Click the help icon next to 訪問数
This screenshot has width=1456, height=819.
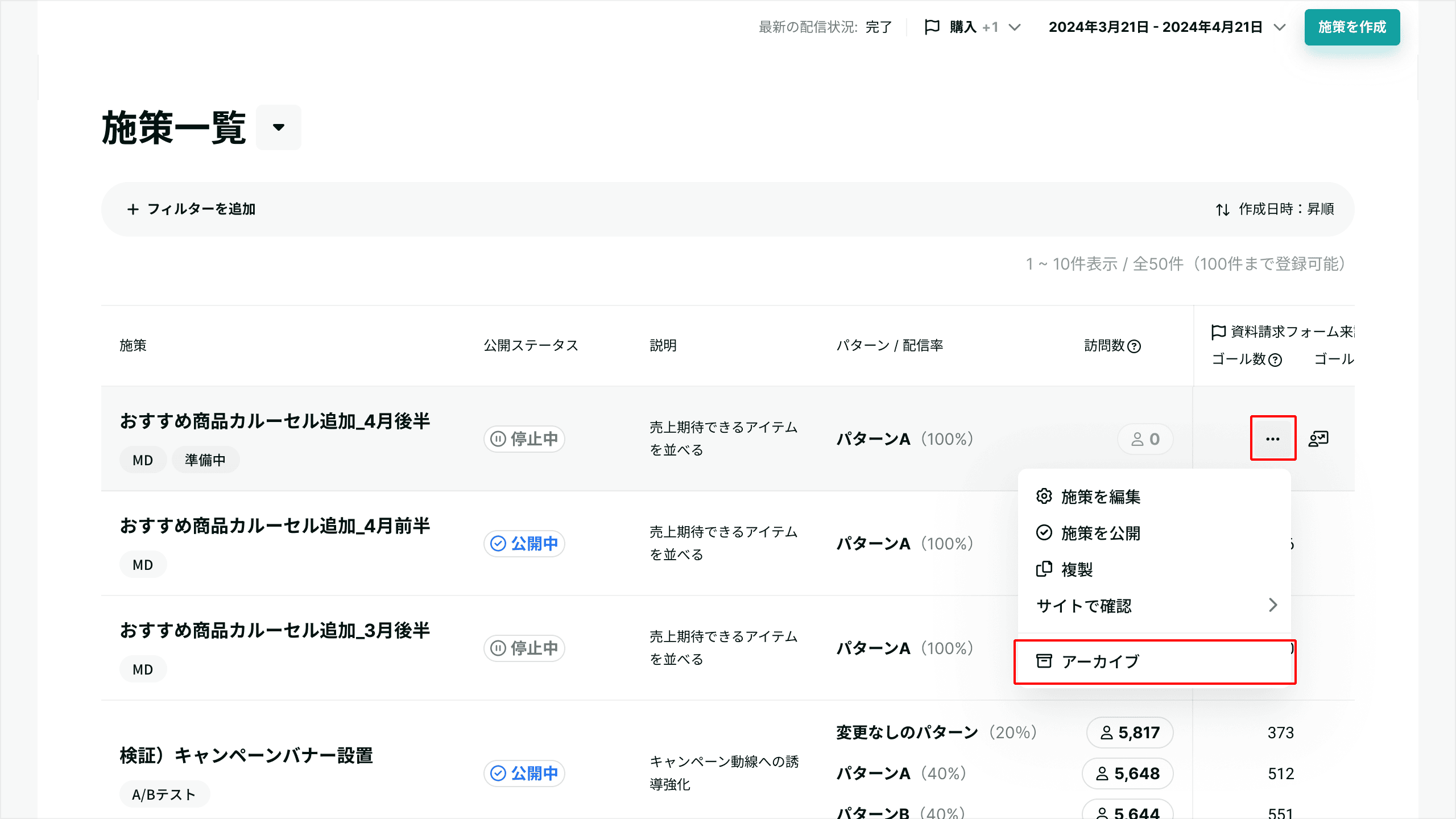[1134, 346]
